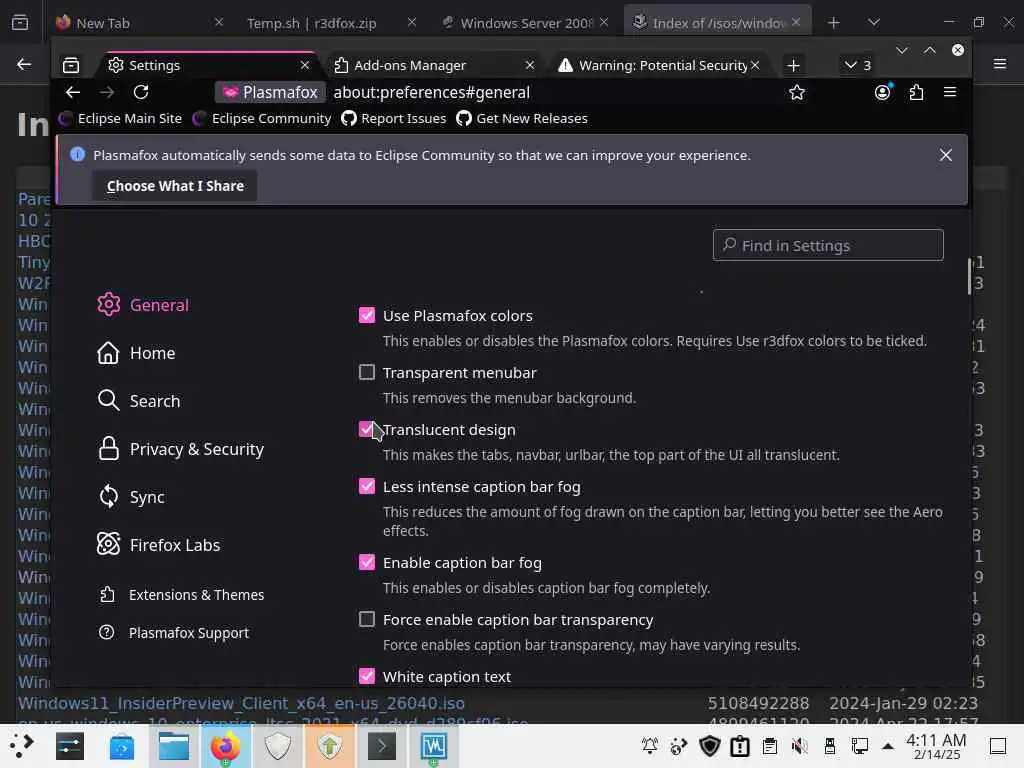Open Extensions & Themes link
Viewport: 1024px width, 768px height.
click(x=182, y=595)
